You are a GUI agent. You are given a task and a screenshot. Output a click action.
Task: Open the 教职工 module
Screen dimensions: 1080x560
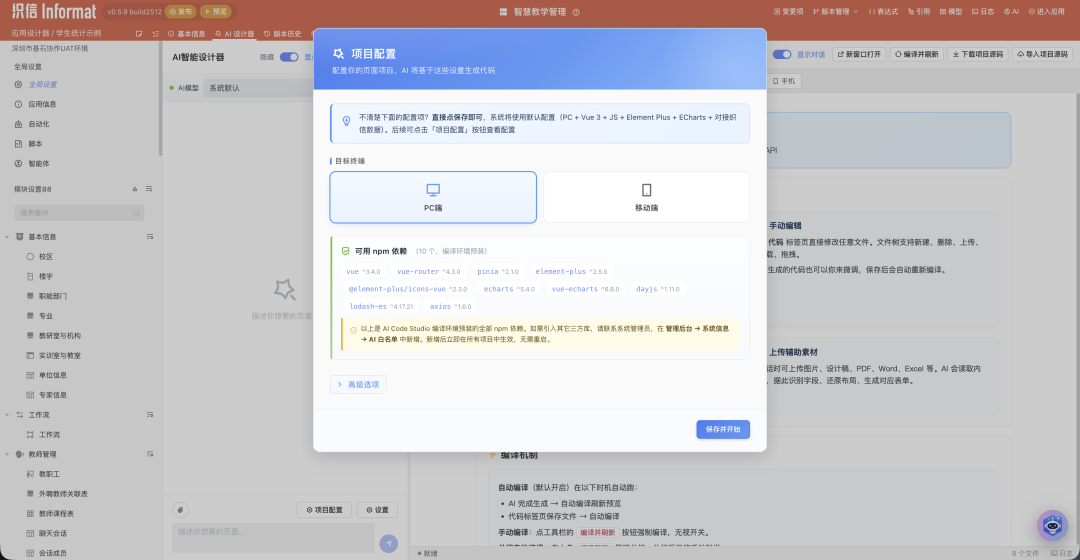coord(49,475)
